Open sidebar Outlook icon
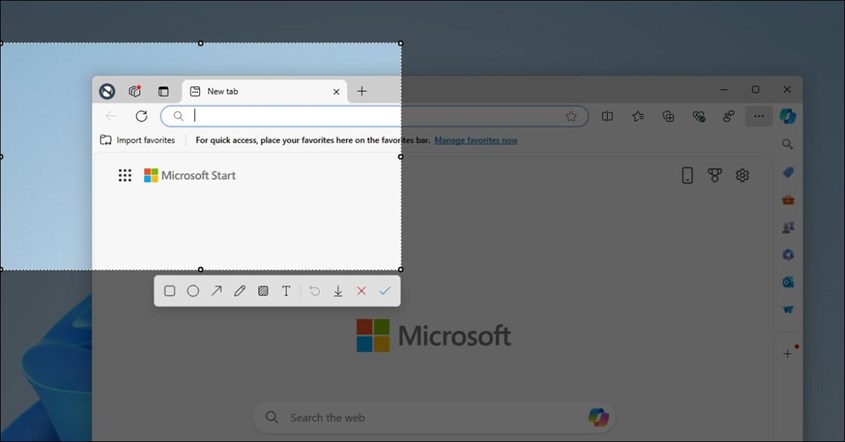845x442 pixels. coord(788,282)
